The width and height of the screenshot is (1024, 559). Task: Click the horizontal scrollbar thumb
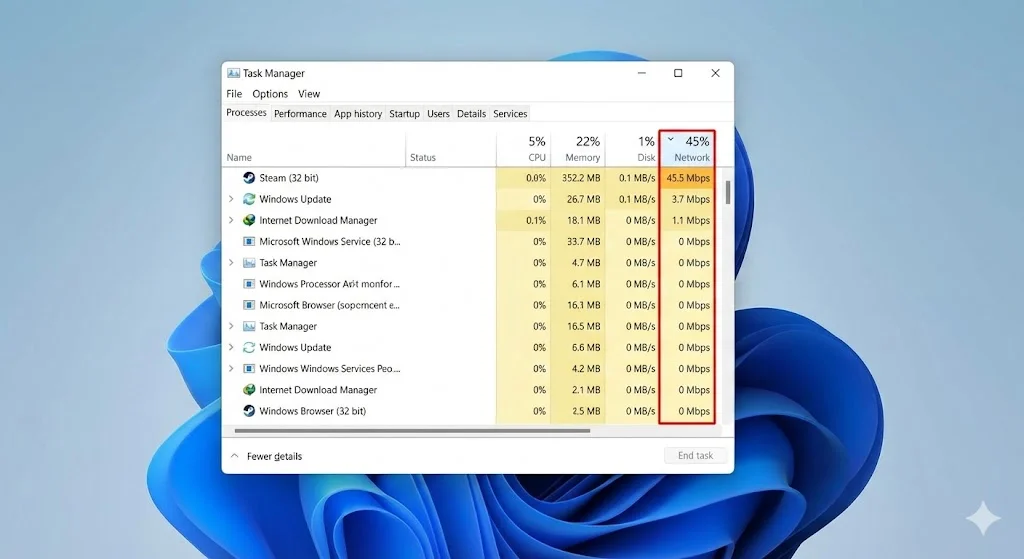coord(412,430)
